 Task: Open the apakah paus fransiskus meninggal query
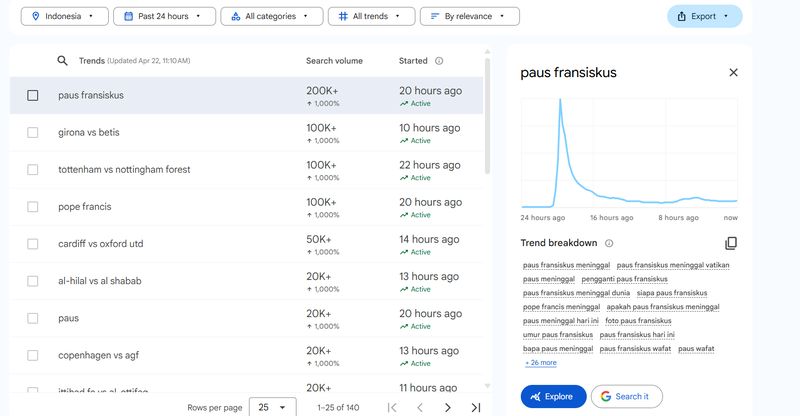663,307
